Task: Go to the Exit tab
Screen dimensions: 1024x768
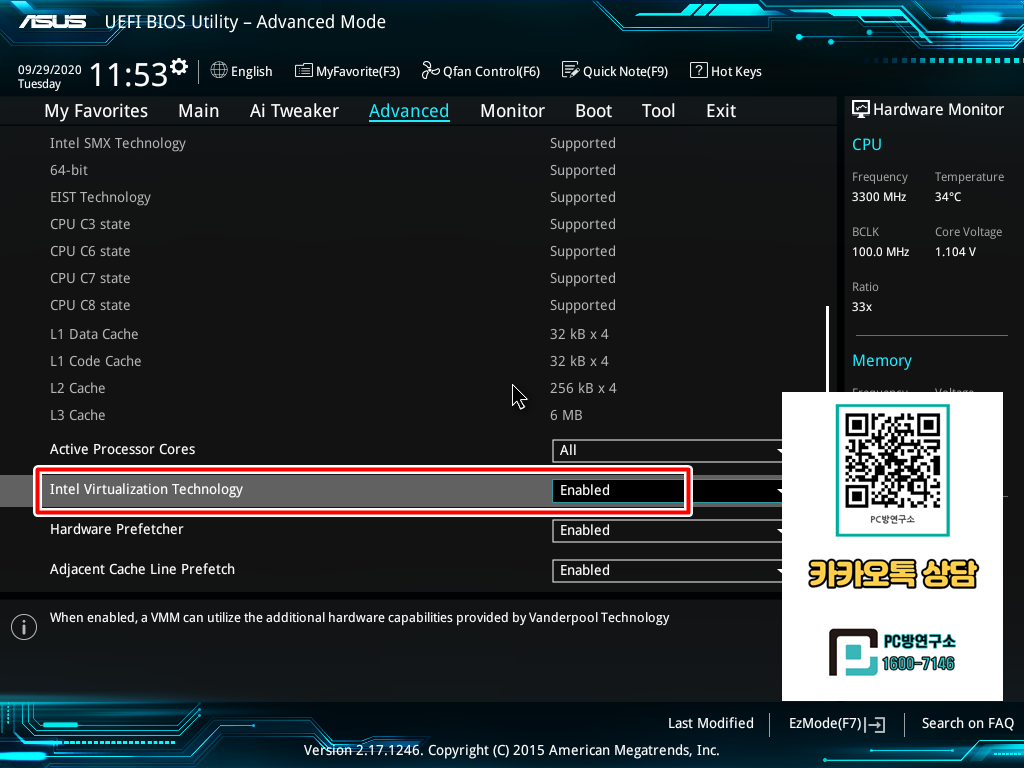Action: (721, 111)
